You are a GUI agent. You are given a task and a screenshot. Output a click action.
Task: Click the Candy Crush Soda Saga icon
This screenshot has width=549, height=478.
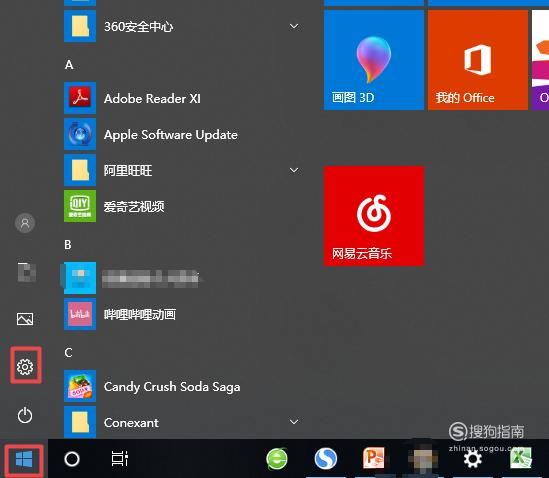(80, 386)
